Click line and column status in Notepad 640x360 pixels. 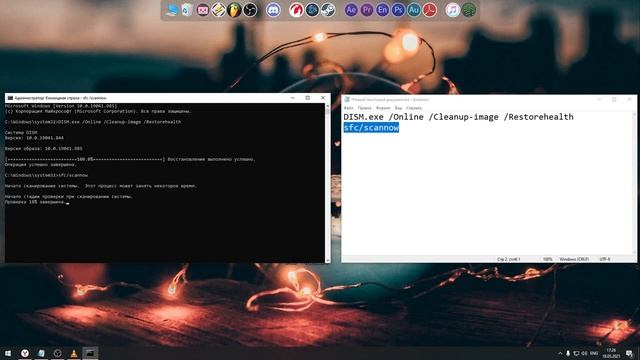509,259
